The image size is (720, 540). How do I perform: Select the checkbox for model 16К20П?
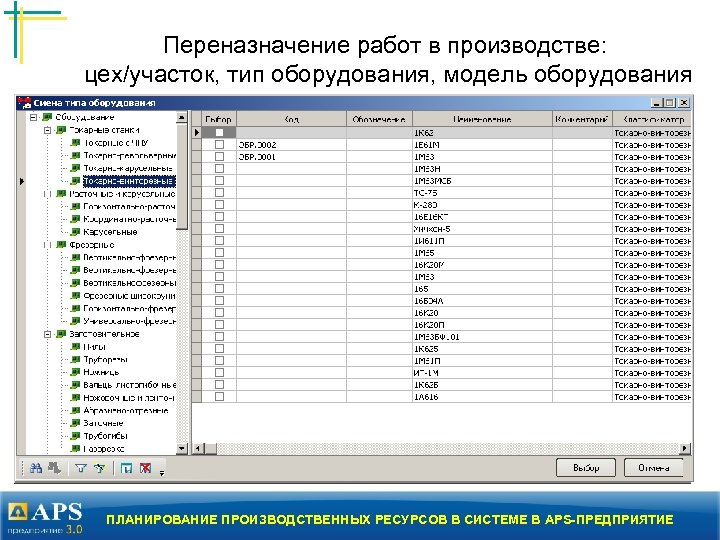pyautogui.click(x=219, y=325)
